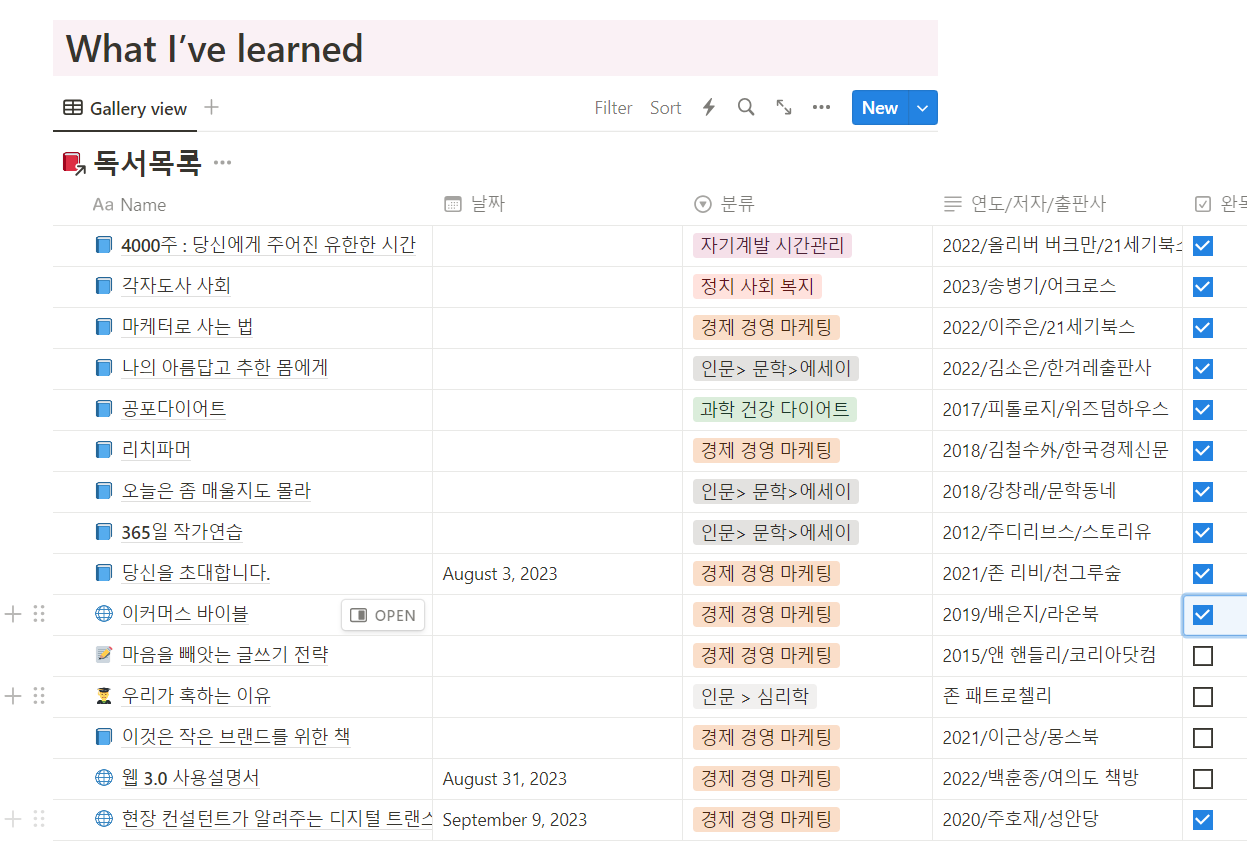1247x841 pixels.
Task: Click the memo icon beside 마음을 빼앗는 글쓰기 전략
Action: [104, 655]
